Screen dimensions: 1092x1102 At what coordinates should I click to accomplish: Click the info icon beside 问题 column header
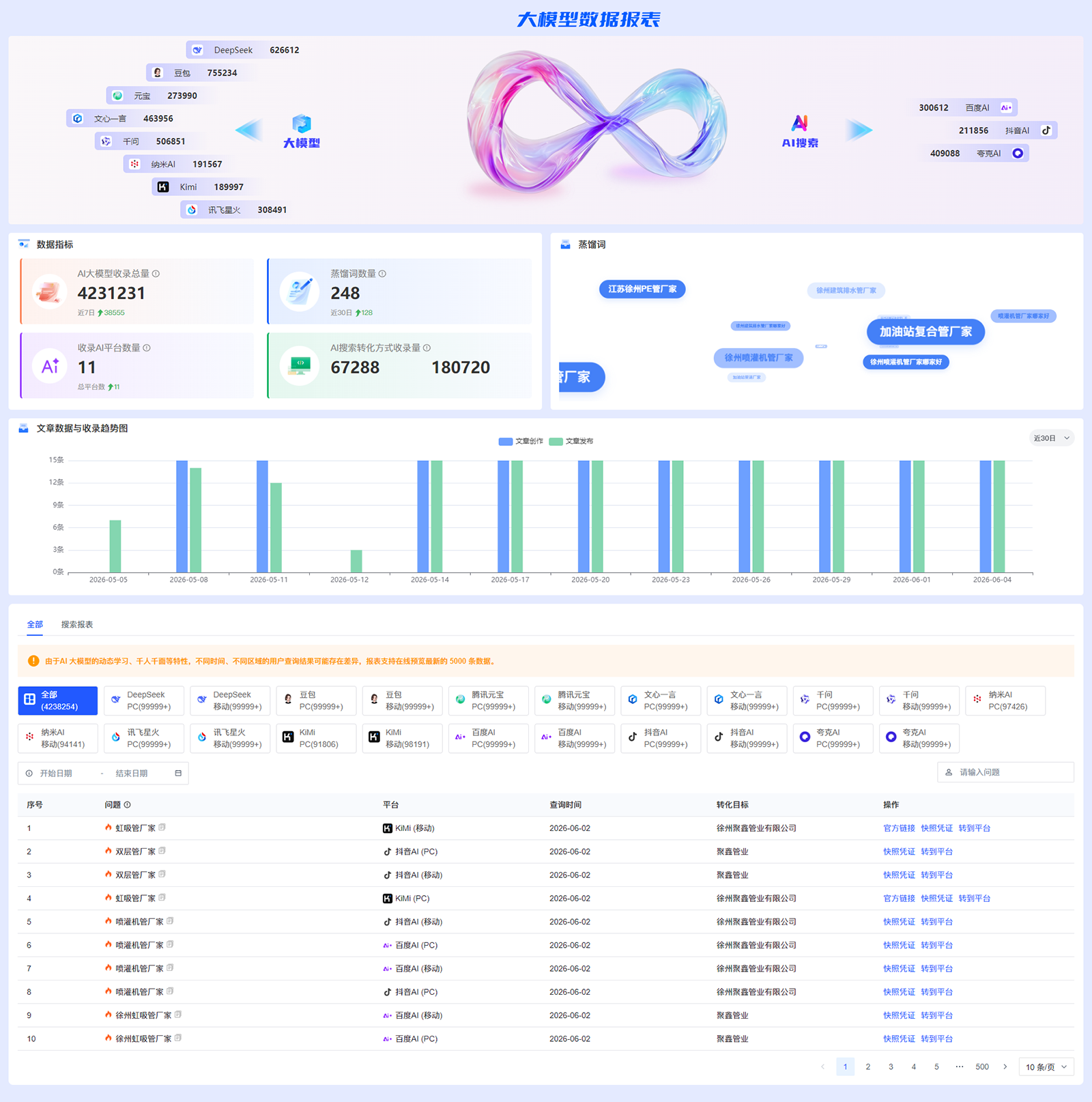point(127,805)
